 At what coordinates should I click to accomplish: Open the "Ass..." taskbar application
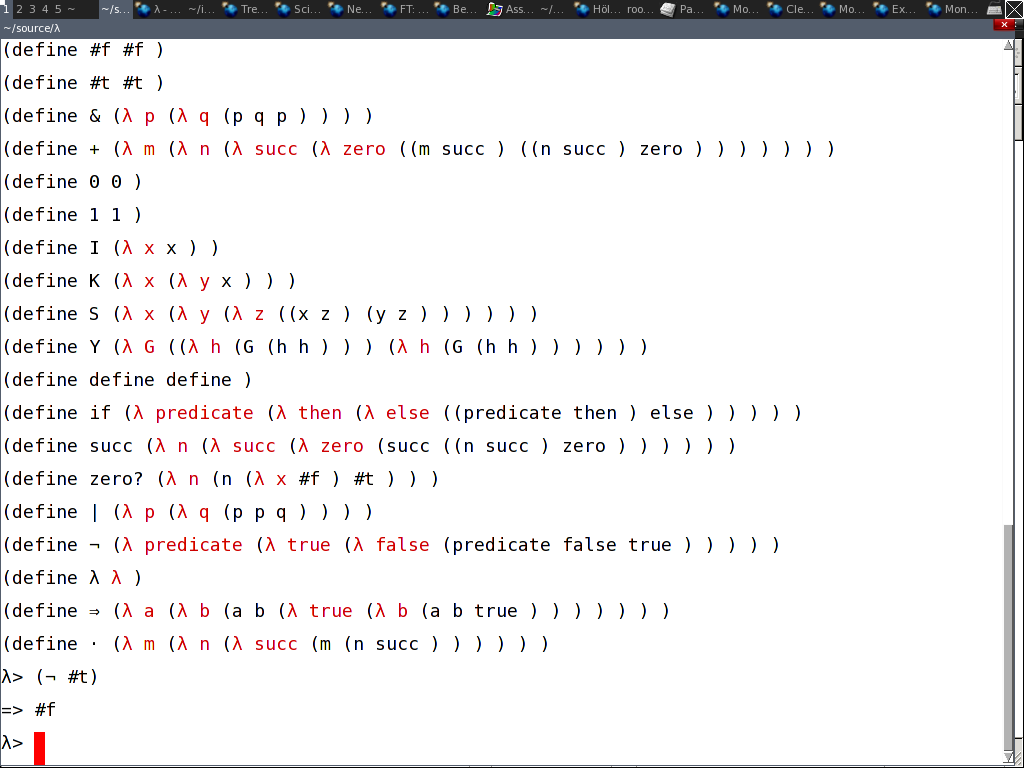[x=509, y=9]
